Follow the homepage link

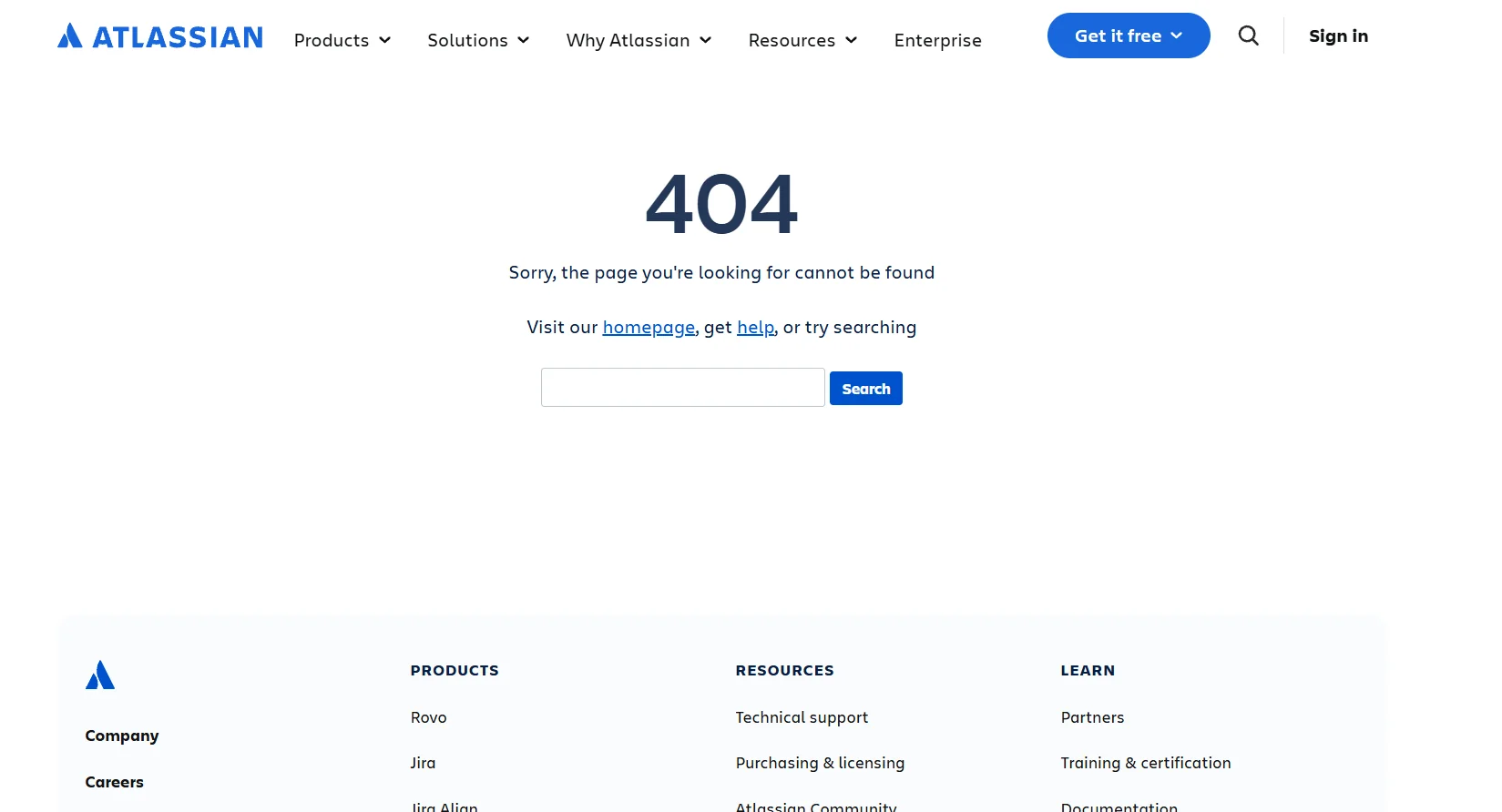649,327
